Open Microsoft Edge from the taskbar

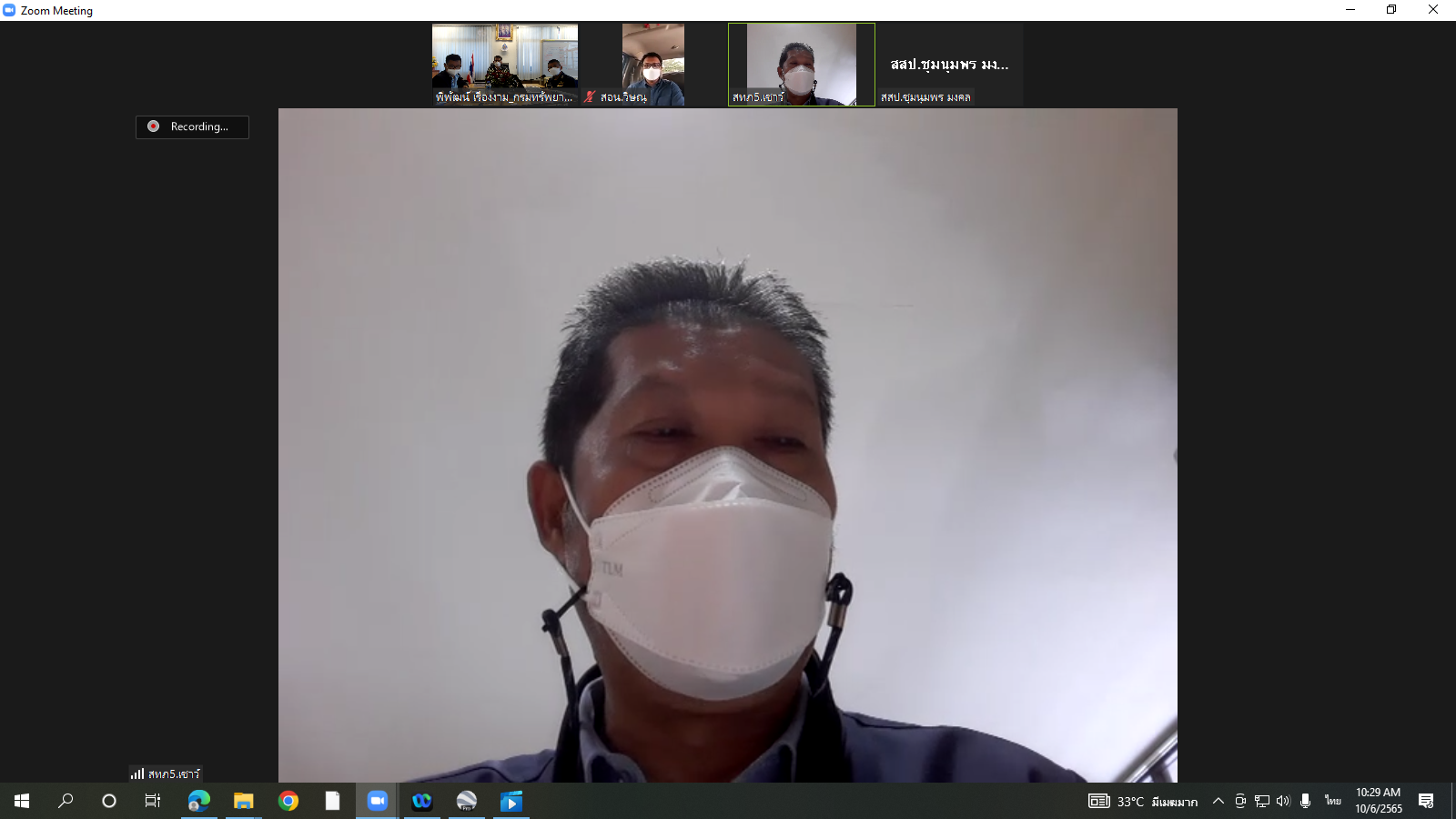click(x=198, y=801)
